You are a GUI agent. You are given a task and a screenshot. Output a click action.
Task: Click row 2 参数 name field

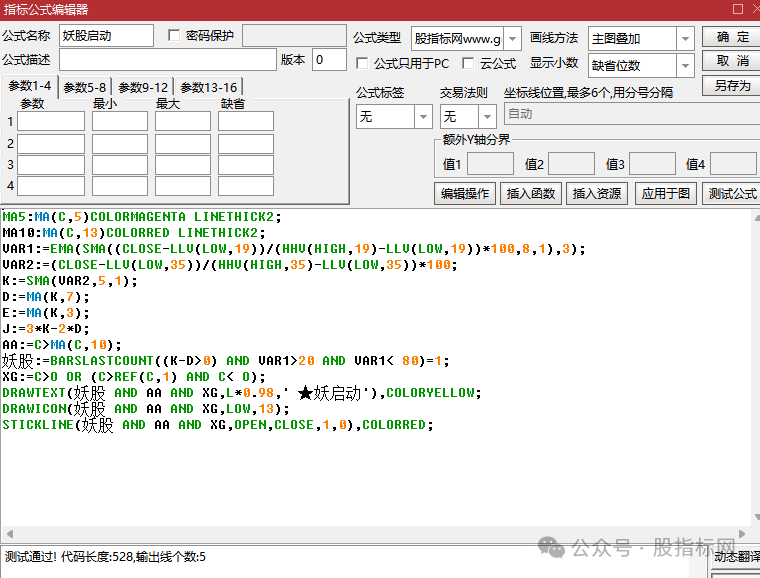(x=51, y=144)
